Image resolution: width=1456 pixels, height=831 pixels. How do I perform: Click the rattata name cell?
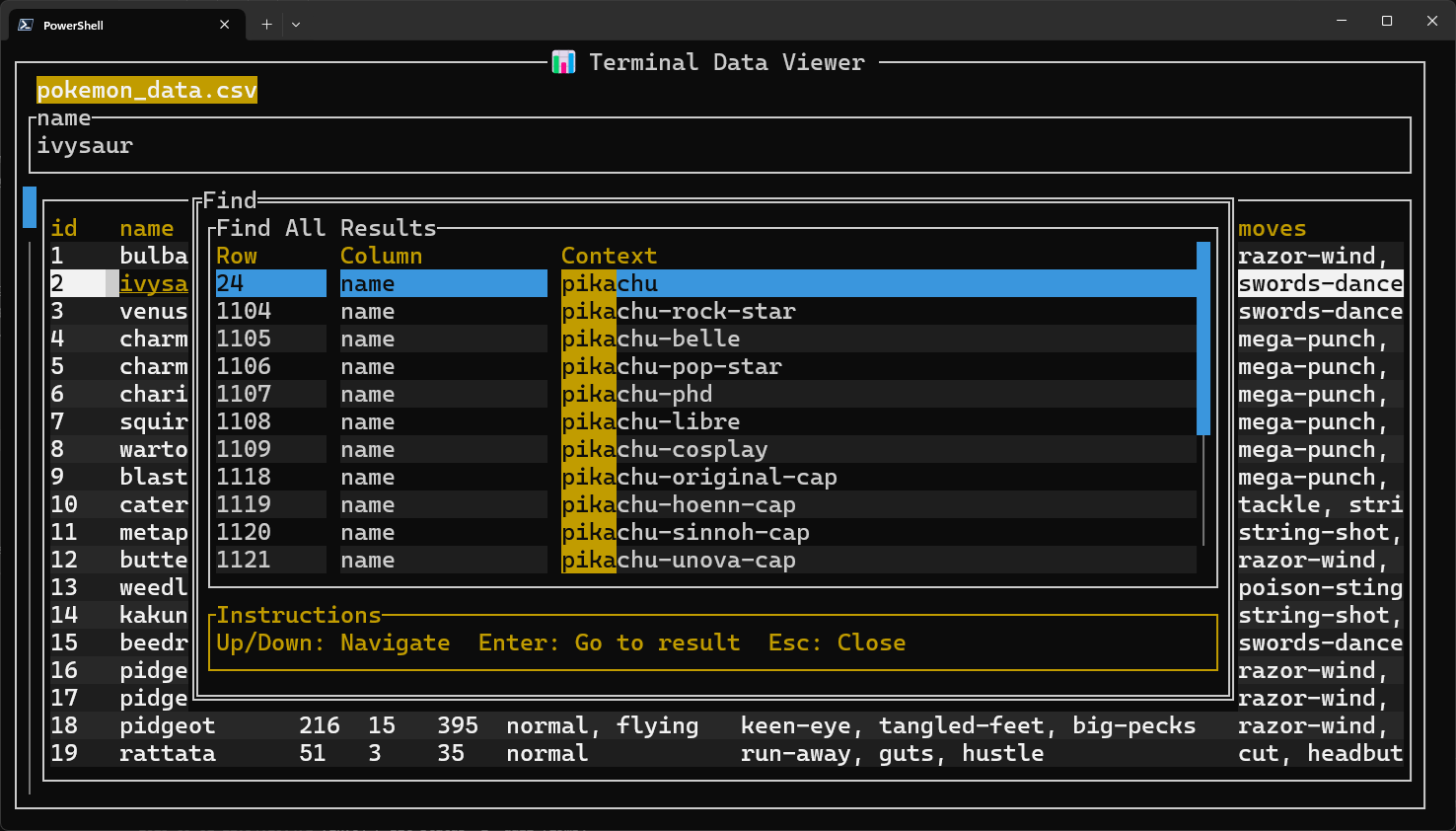click(x=168, y=753)
